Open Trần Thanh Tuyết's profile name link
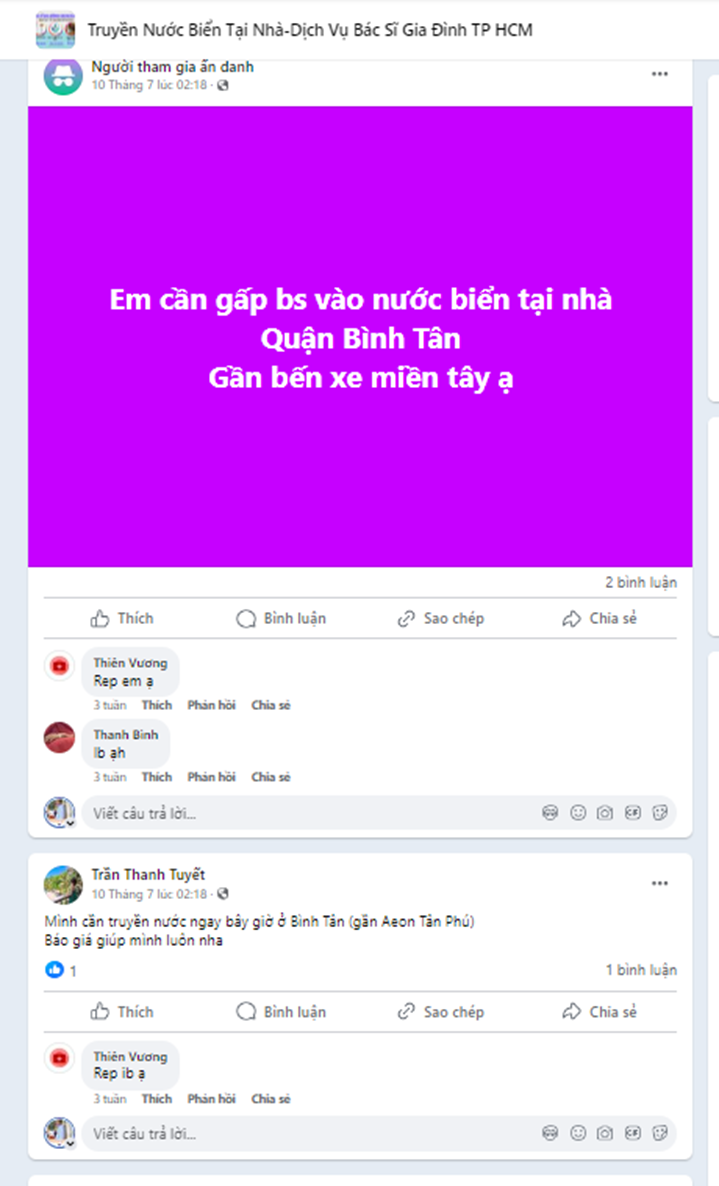This screenshot has height=1186, width=719. coord(148,874)
